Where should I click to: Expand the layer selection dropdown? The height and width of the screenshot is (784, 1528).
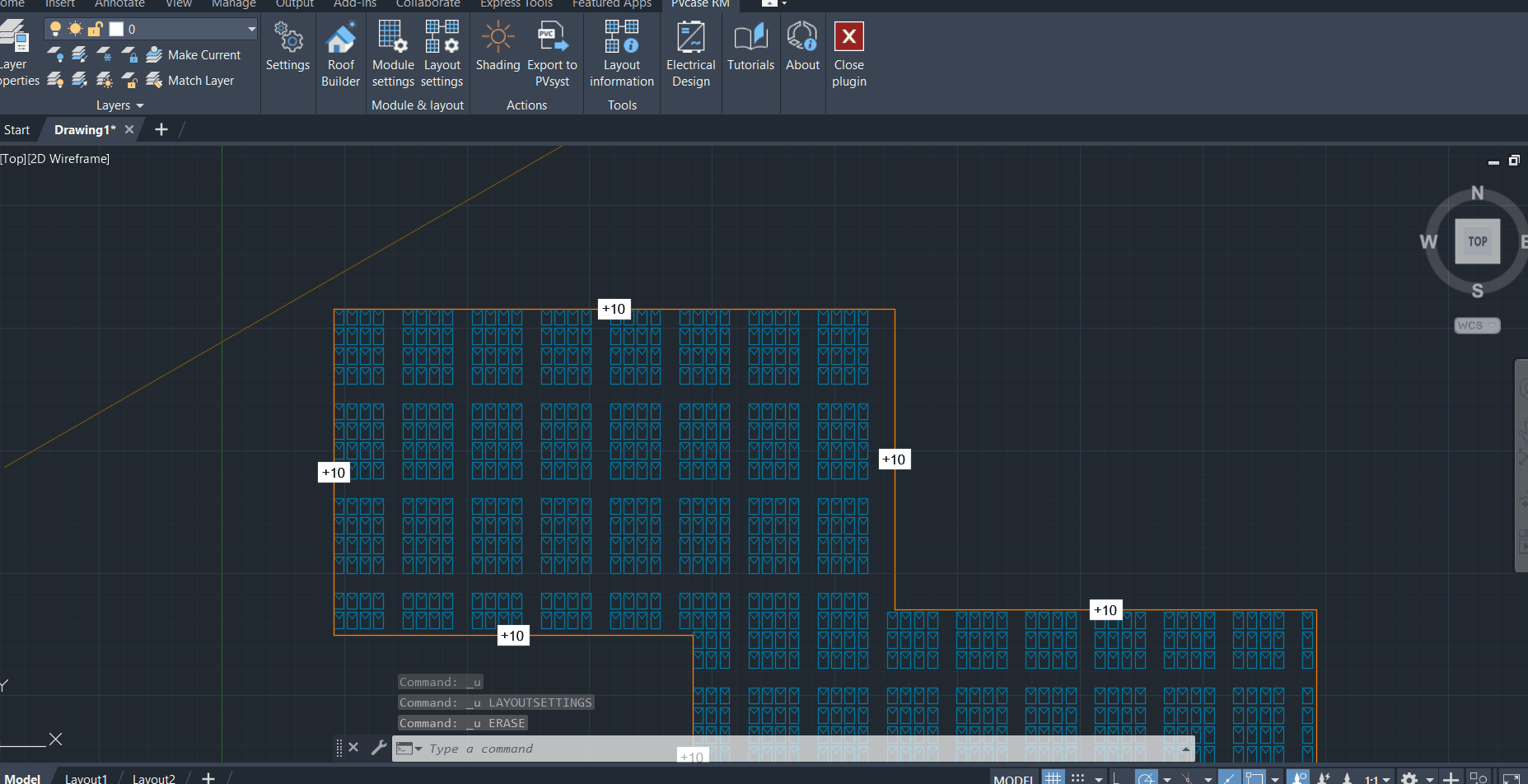point(251,29)
